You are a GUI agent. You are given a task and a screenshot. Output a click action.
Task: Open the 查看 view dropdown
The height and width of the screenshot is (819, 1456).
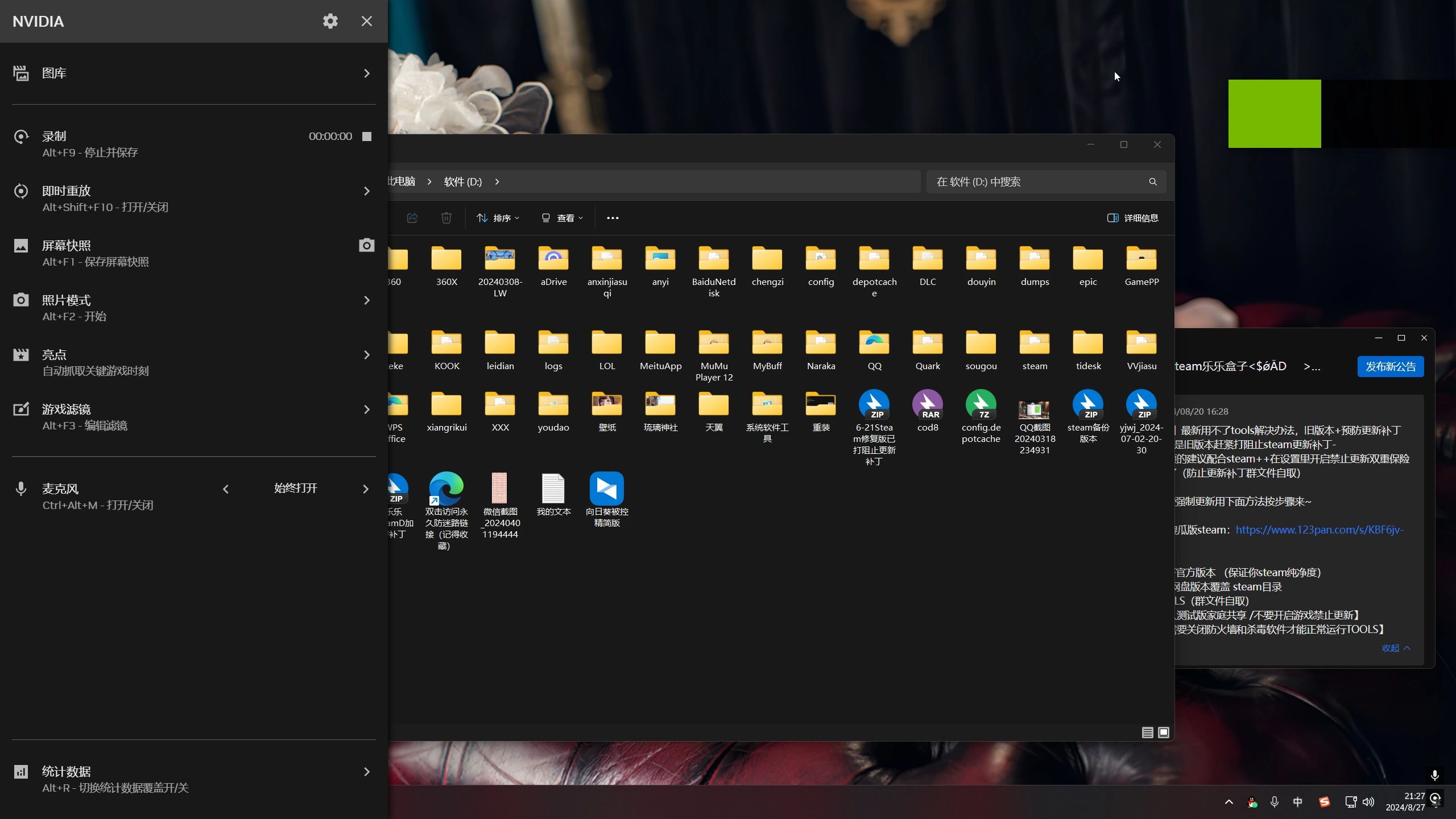562,218
